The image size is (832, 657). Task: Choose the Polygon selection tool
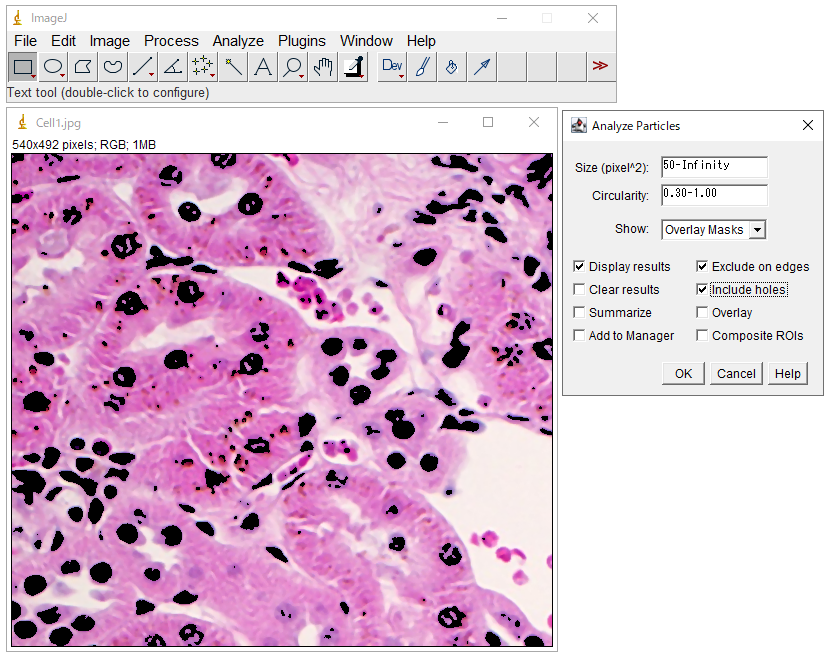[x=83, y=67]
